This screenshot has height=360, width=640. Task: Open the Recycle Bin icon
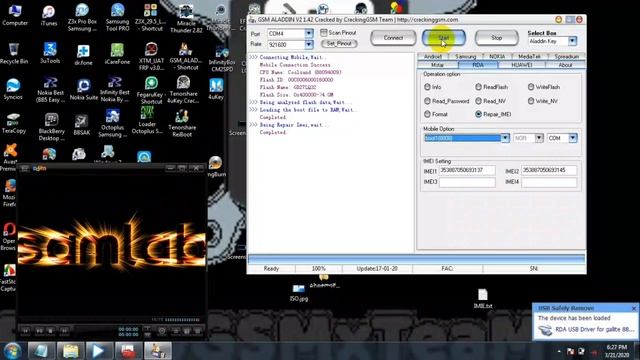(x=14, y=53)
